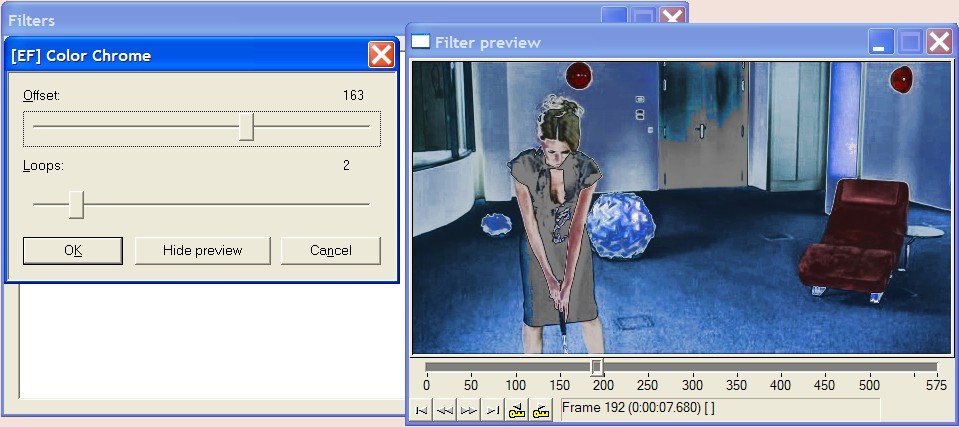959x427 pixels.
Task: Step backward one frame in preview
Action: (x=445, y=410)
